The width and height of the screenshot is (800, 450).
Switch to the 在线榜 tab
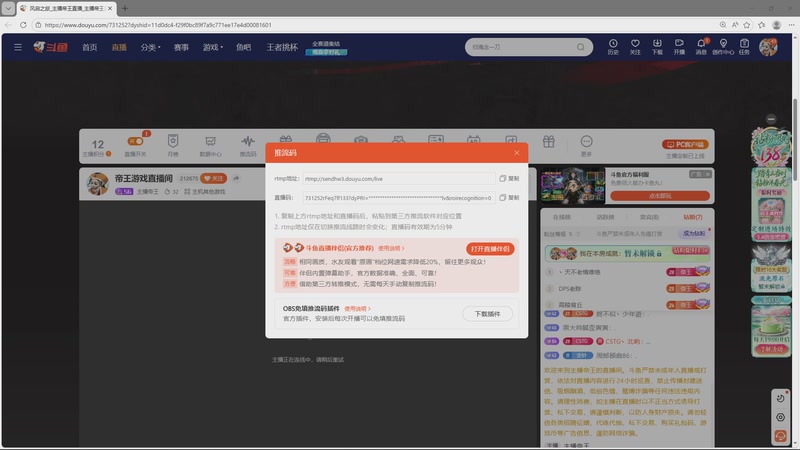[x=562, y=217]
